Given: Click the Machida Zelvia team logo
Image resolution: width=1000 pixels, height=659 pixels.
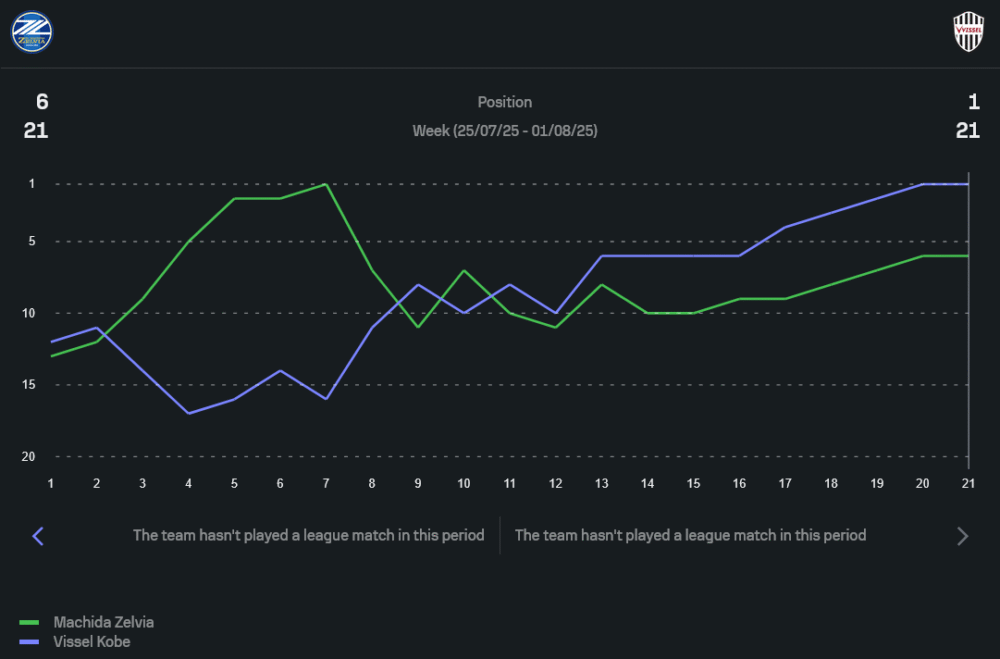Looking at the screenshot, I should pos(32,31).
